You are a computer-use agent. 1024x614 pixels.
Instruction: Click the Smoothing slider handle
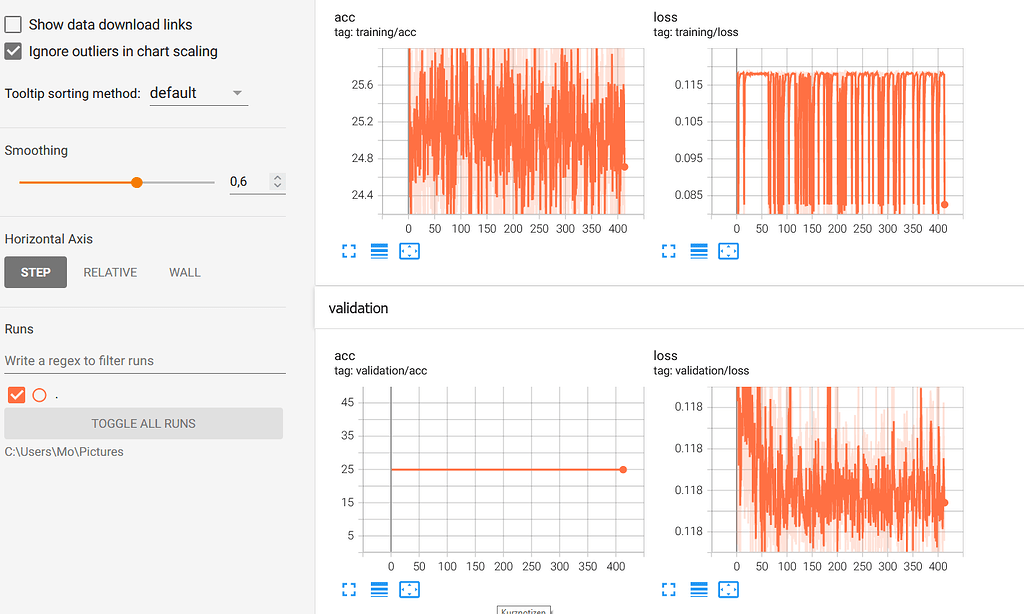[x=136, y=183]
